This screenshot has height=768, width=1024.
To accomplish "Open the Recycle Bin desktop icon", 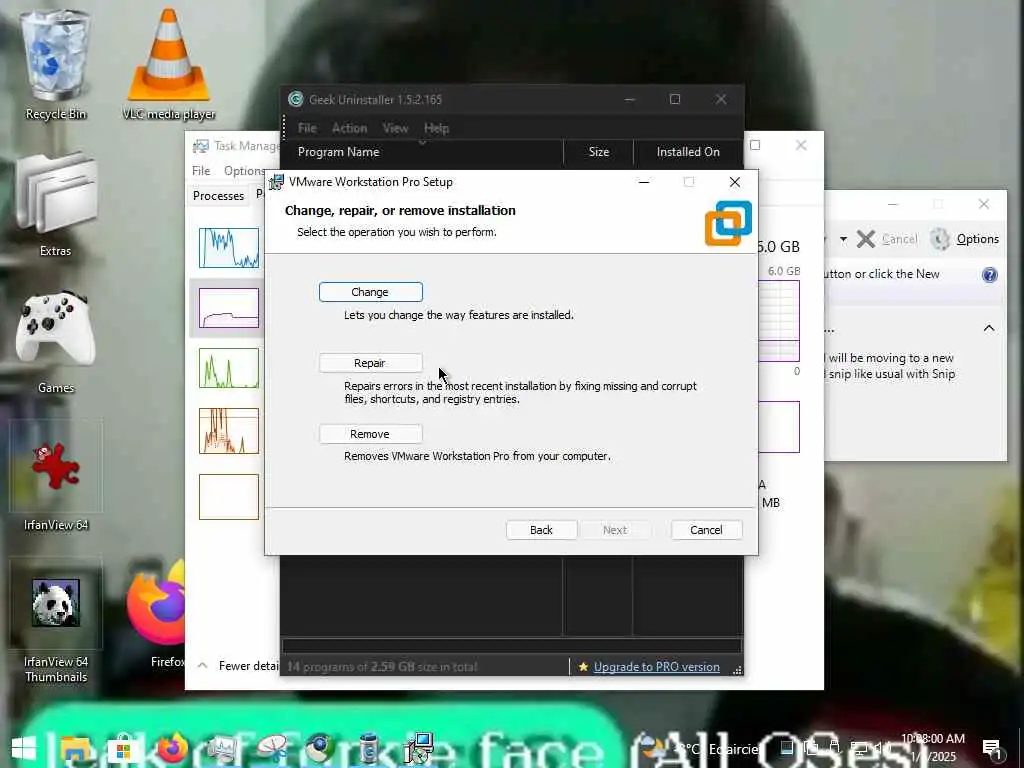I will [56, 65].
